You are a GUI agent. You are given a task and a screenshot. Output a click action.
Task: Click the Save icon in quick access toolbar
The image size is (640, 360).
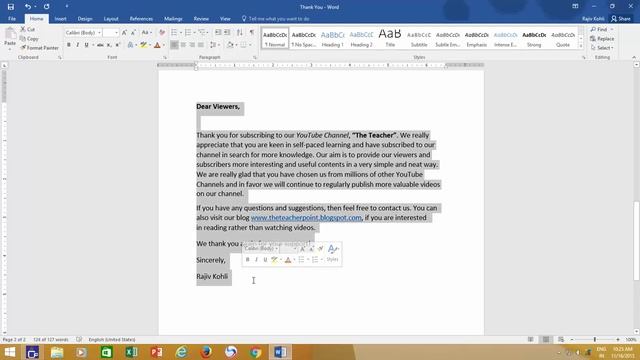[x=11, y=7]
